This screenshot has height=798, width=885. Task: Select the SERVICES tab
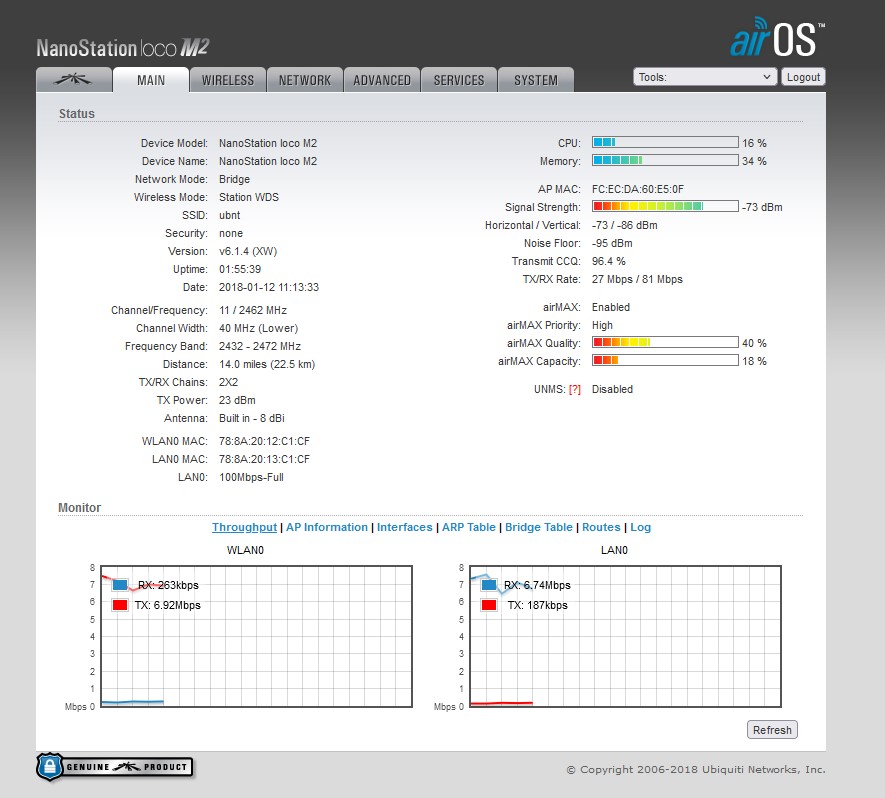point(459,80)
